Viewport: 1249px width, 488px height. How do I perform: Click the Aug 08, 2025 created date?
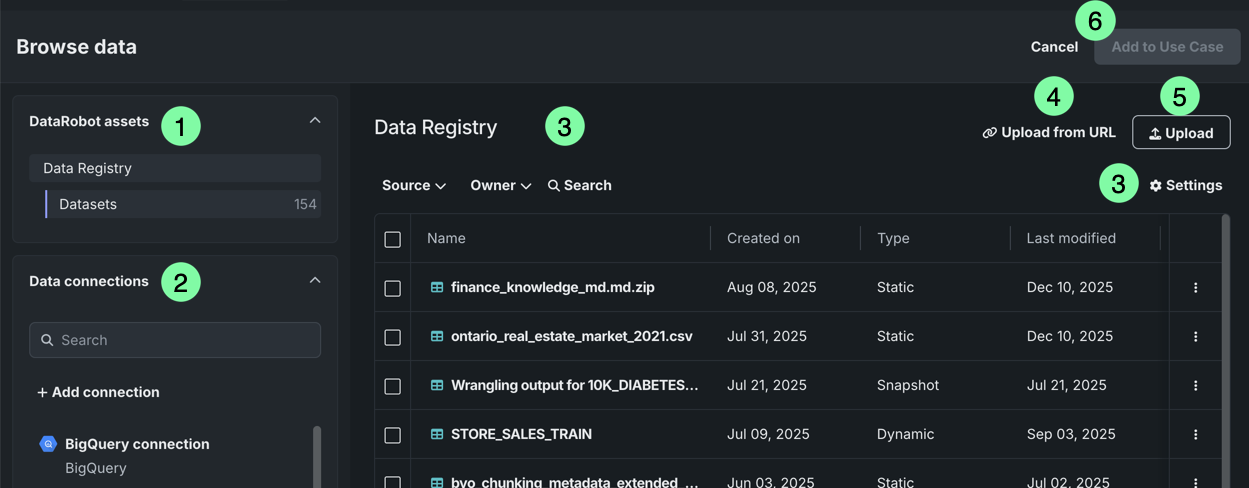click(x=772, y=287)
